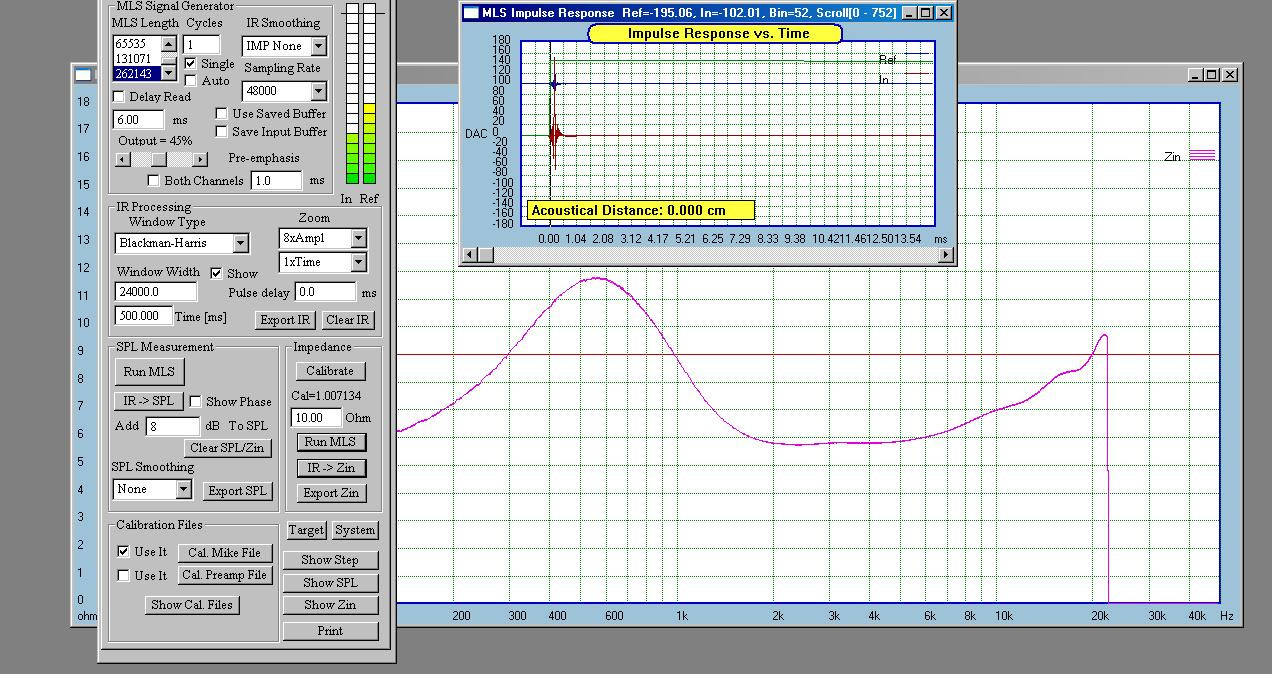Toggle Use It for Cal. Mike File
Image resolution: width=1272 pixels, height=674 pixels.
(x=123, y=552)
